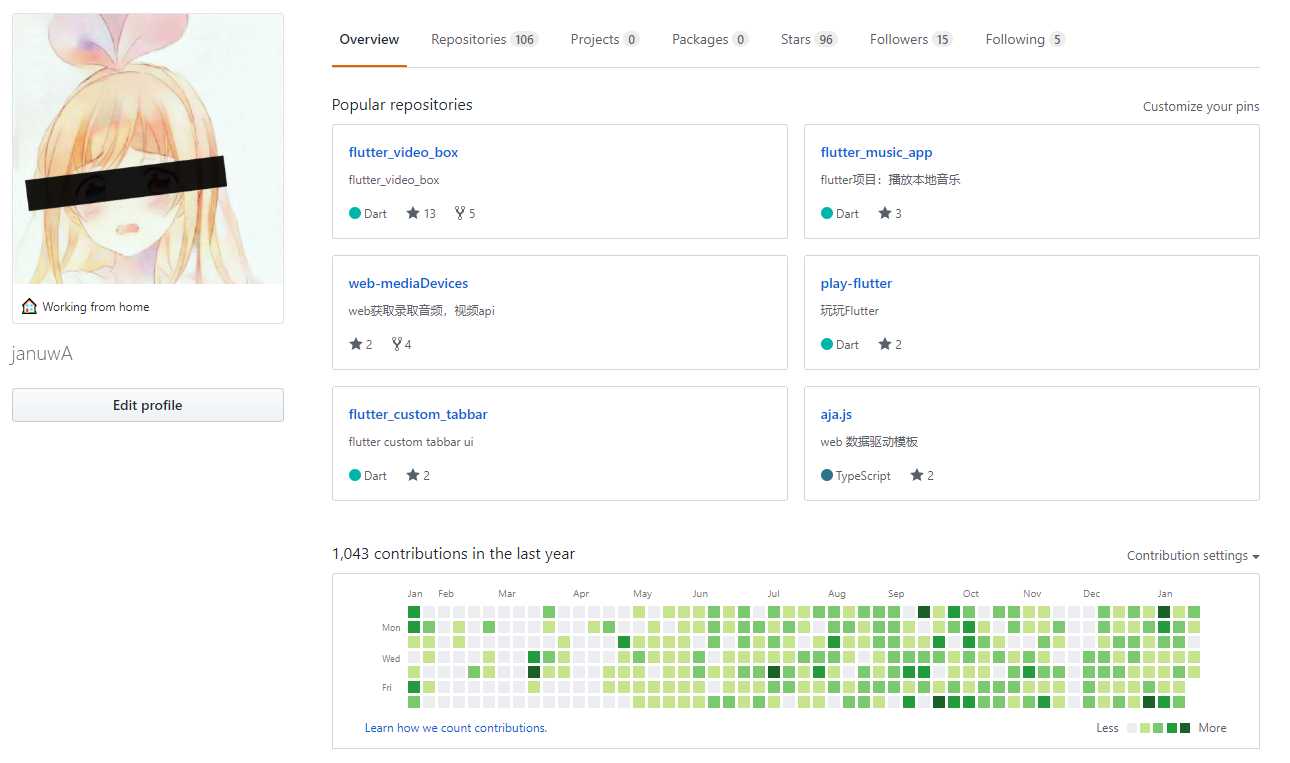
Task: Click flutter custom tabbar ui description
Action: tap(411, 442)
